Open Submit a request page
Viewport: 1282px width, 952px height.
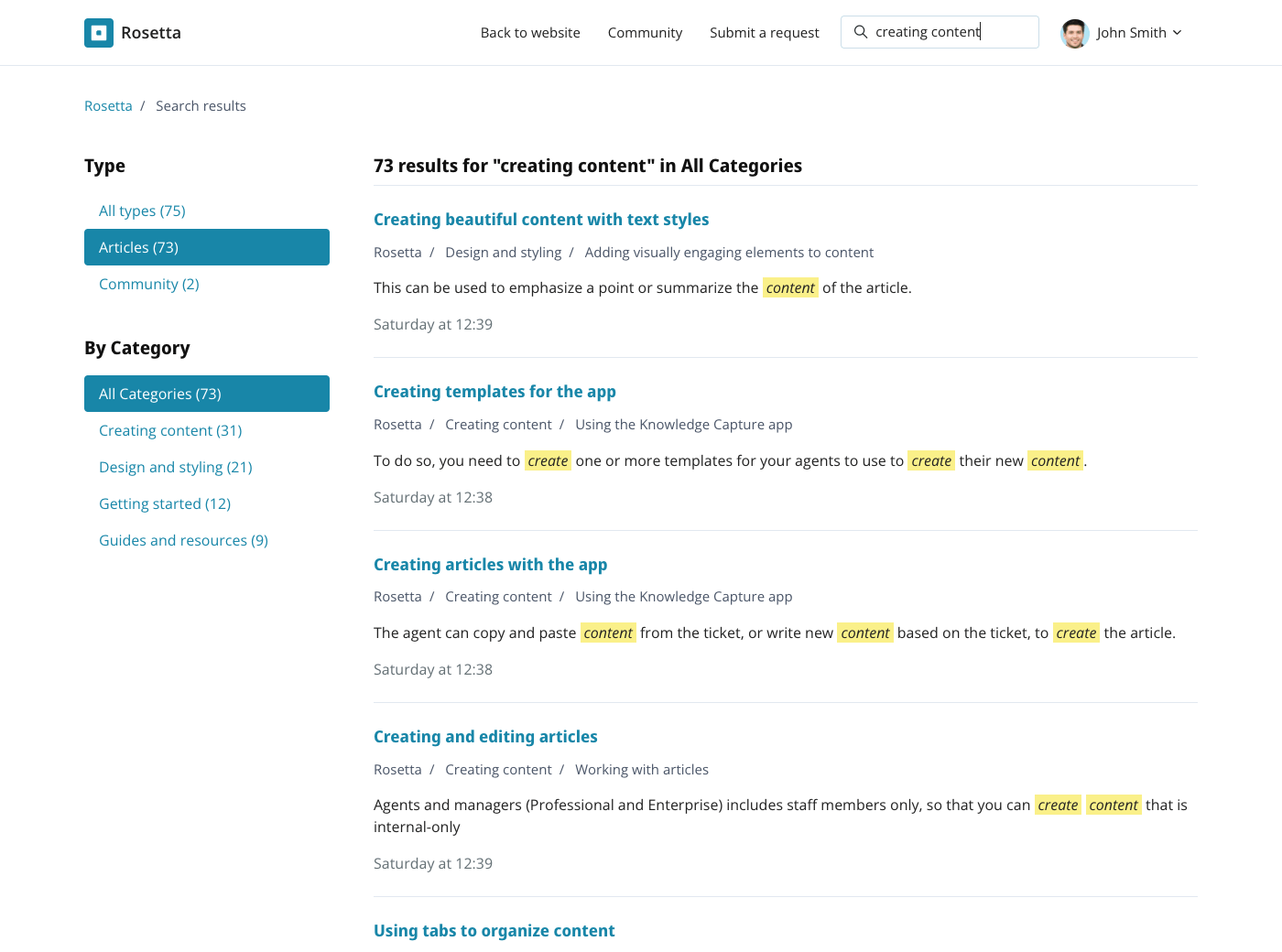(764, 33)
